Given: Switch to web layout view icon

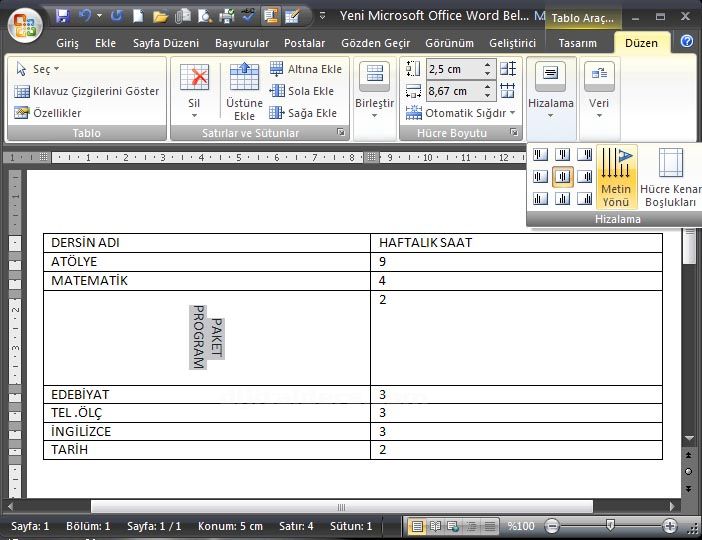Looking at the screenshot, I should point(453,526).
